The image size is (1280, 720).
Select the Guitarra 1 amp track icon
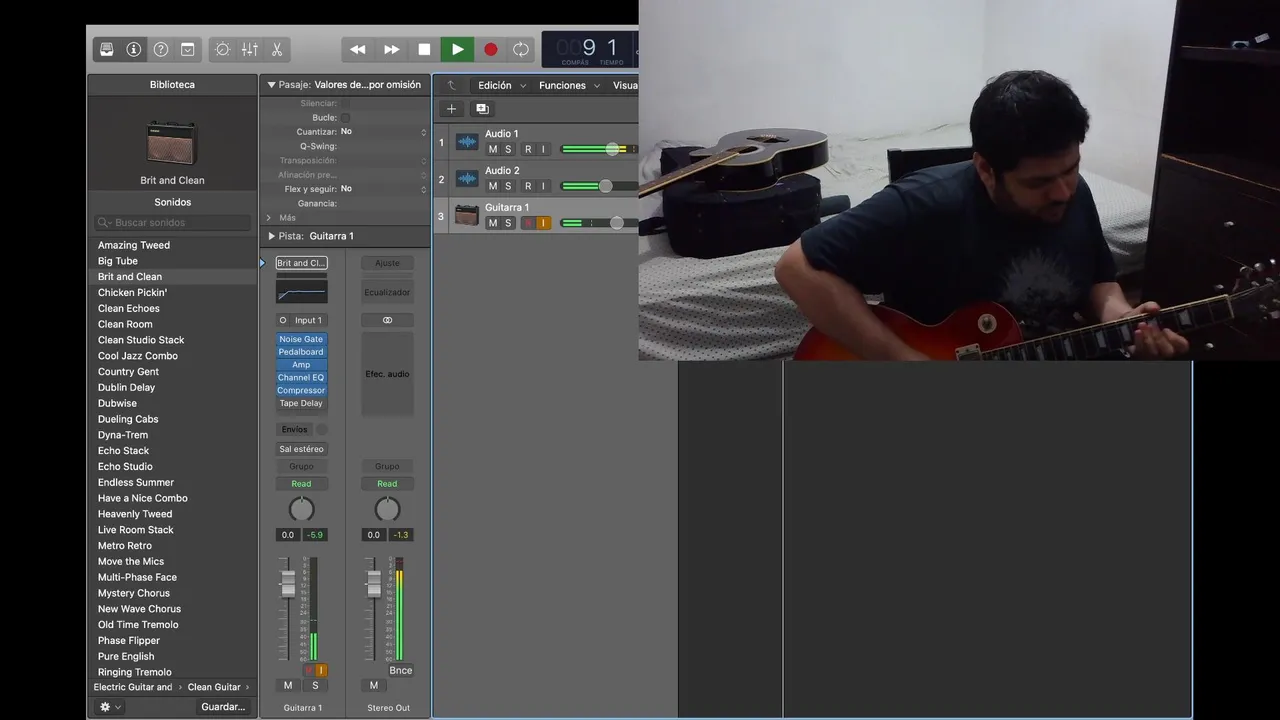tap(467, 215)
